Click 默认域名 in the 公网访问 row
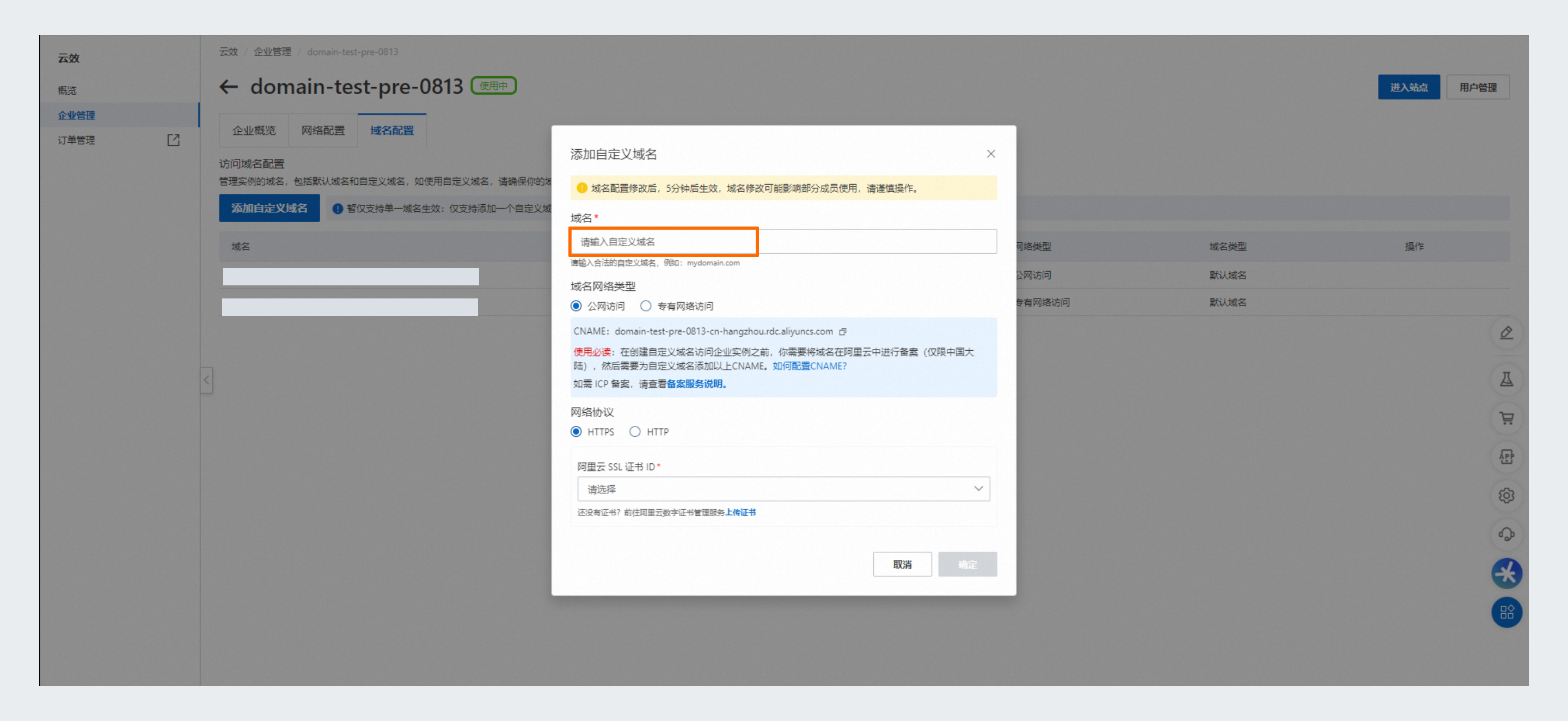Image resolution: width=1568 pixels, height=721 pixels. pos(1228,275)
